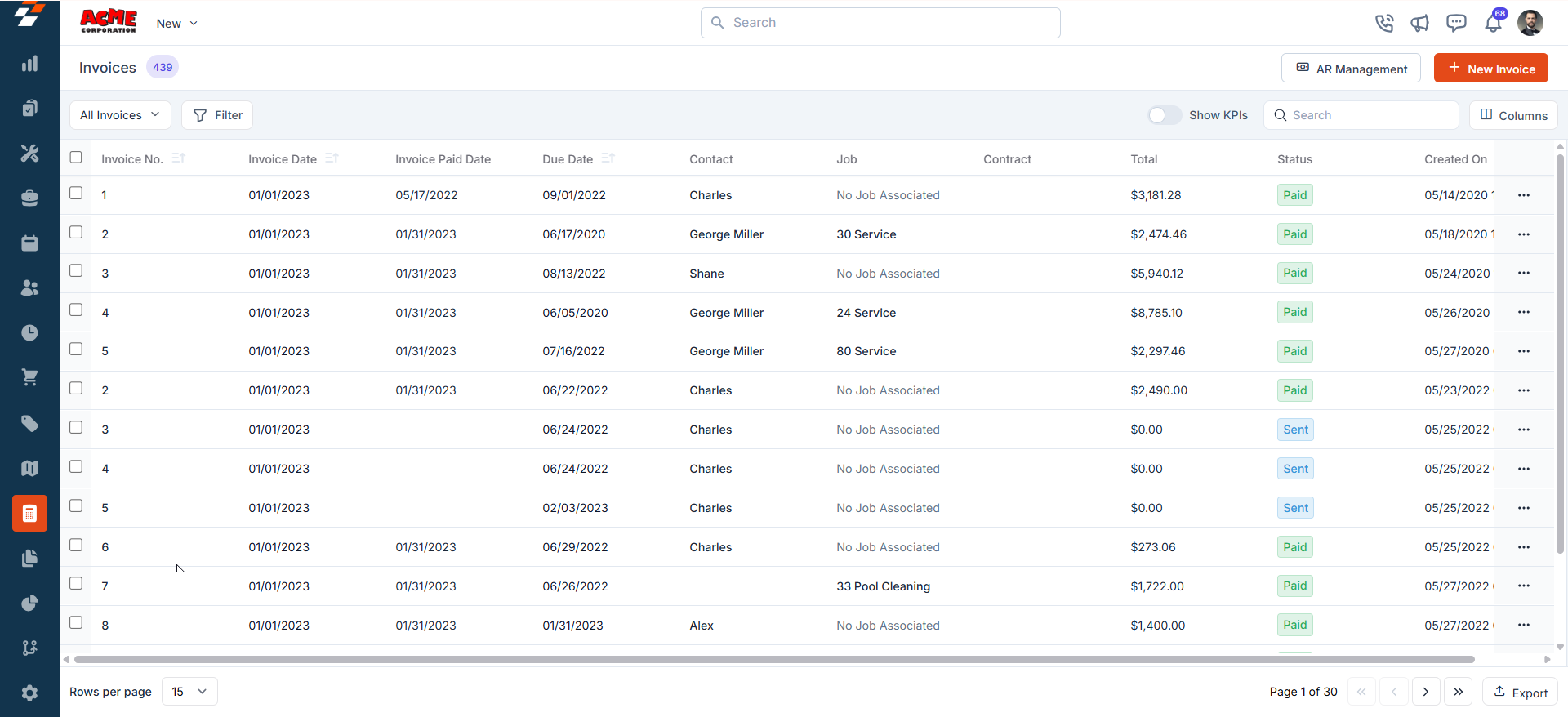This screenshot has width=1568, height=717.
Task: Create a New Invoice
Action: (1490, 69)
